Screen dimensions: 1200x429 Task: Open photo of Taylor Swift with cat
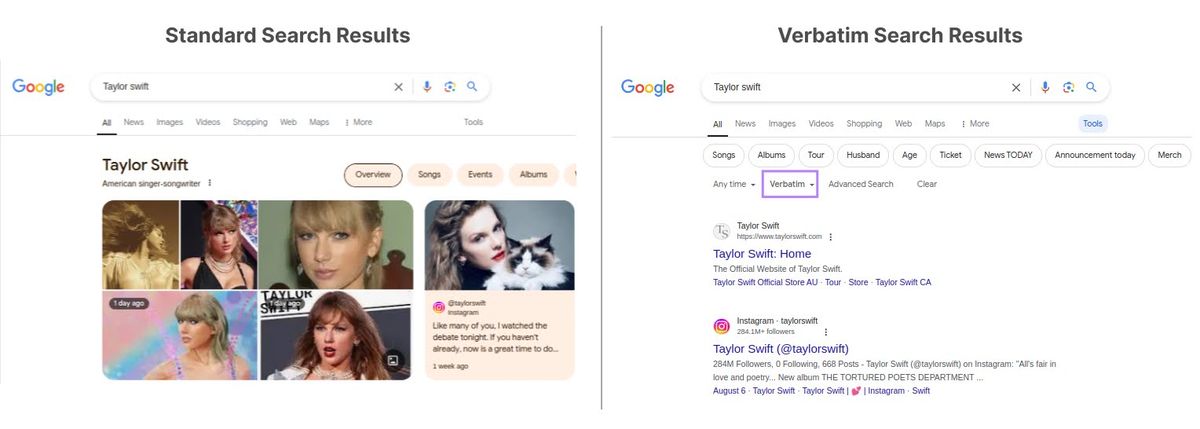pos(500,245)
